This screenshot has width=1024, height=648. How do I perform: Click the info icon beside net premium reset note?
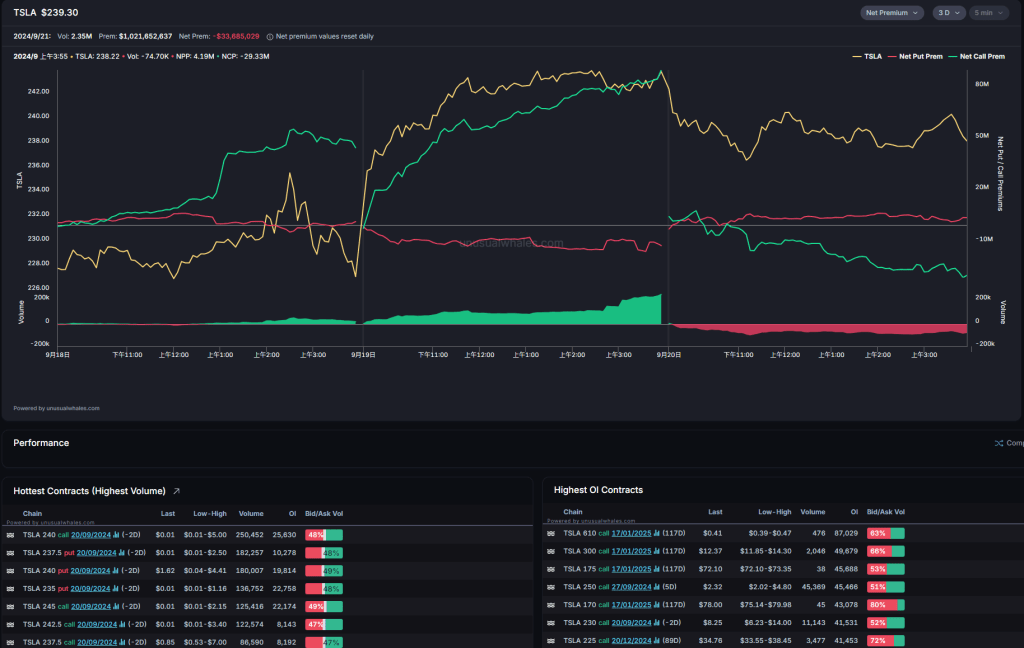269,36
